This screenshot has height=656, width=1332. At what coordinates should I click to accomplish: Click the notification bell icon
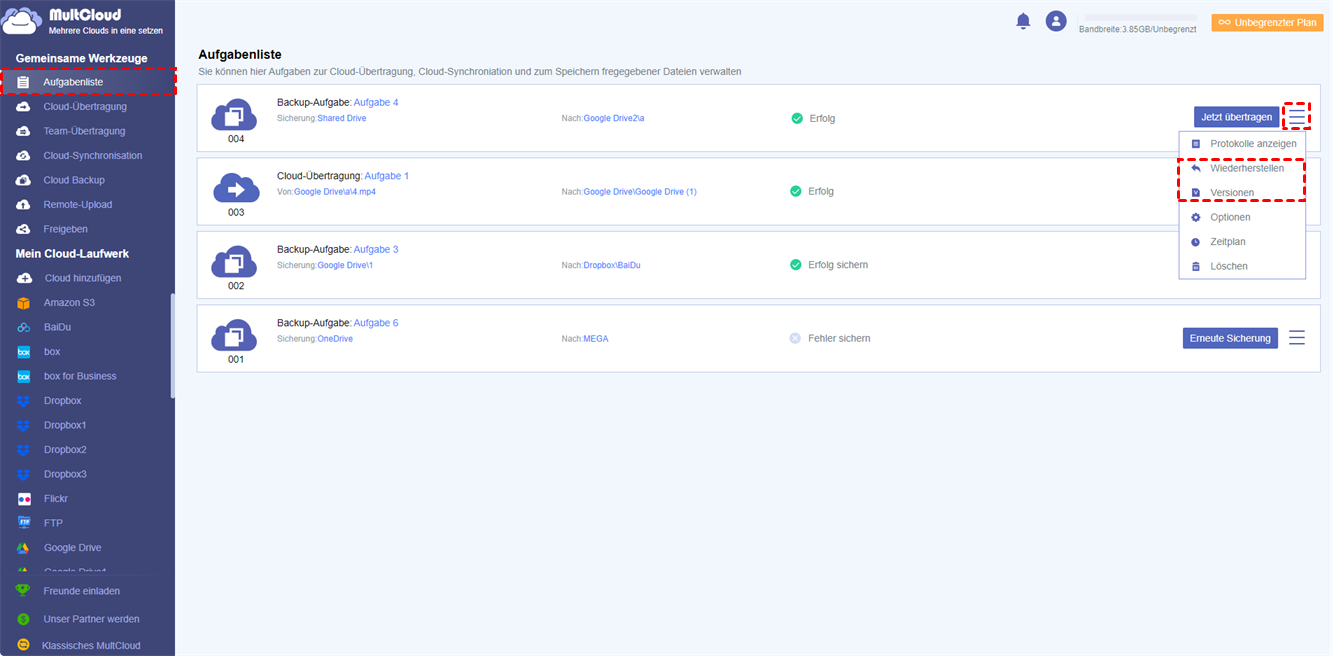pos(1023,21)
